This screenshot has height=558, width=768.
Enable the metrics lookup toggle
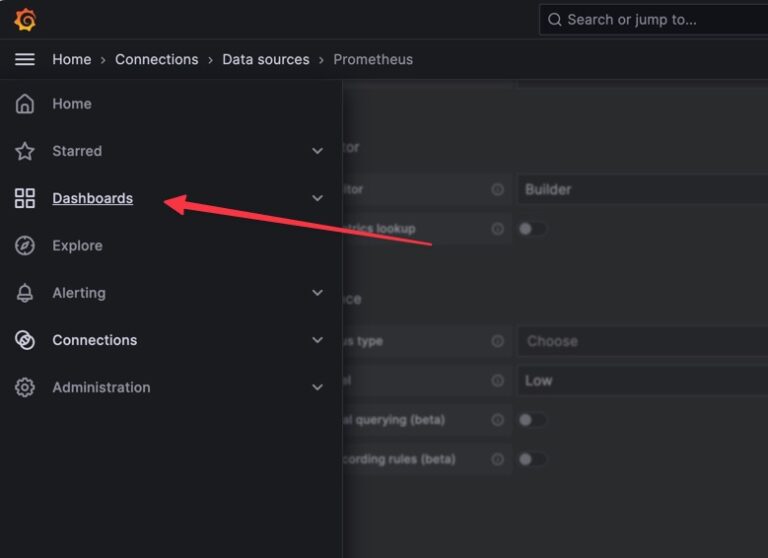(532, 229)
